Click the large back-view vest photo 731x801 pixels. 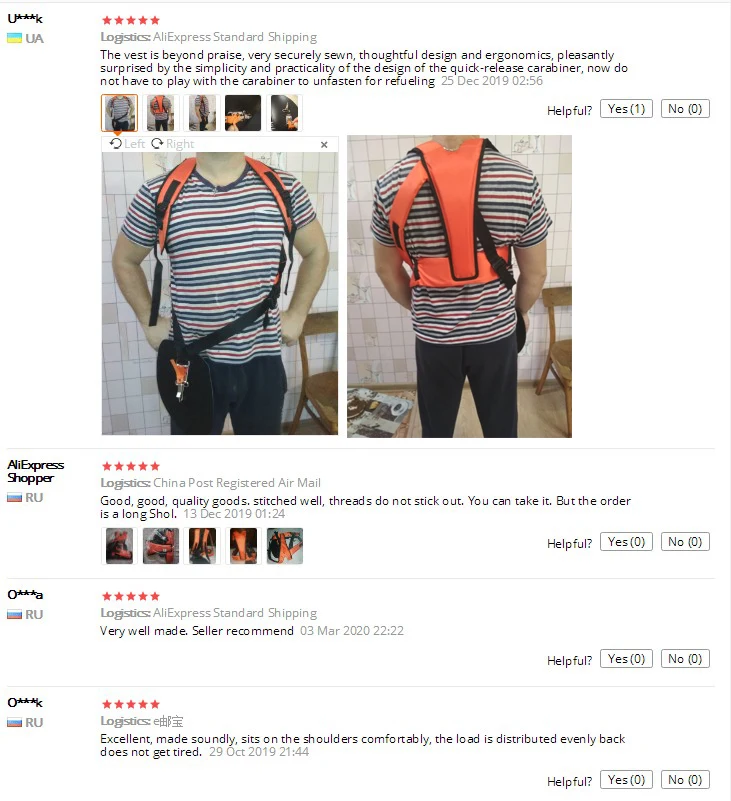coord(459,286)
